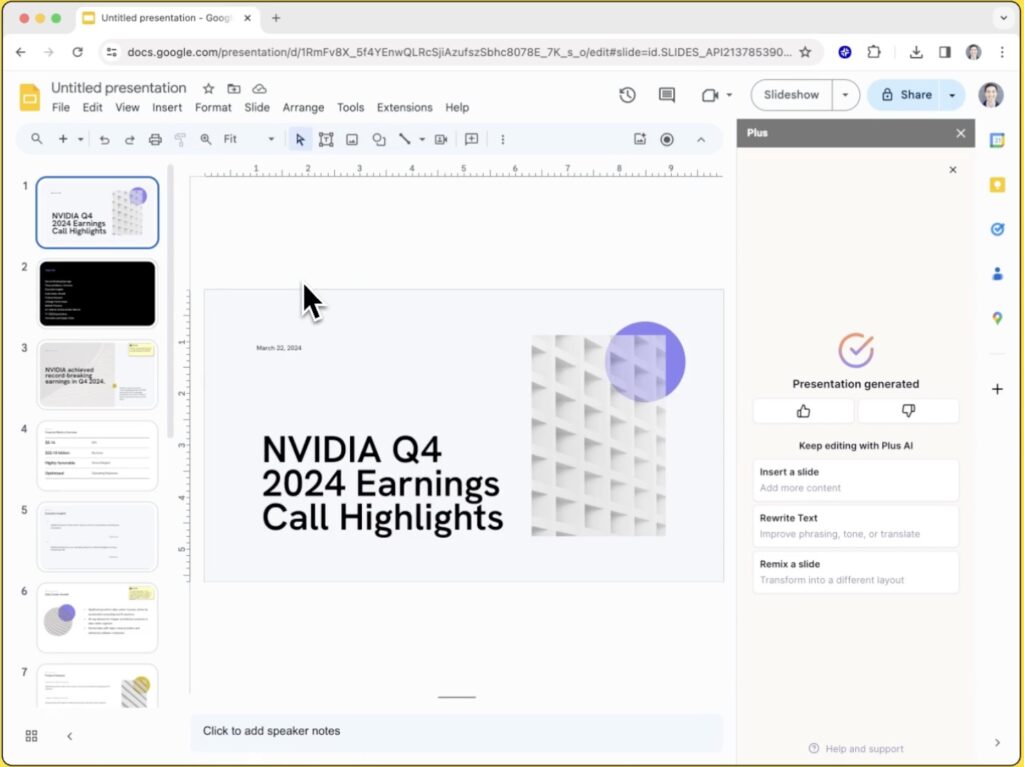Click Rewrite Text option
The height and width of the screenshot is (767, 1024).
tap(856, 526)
